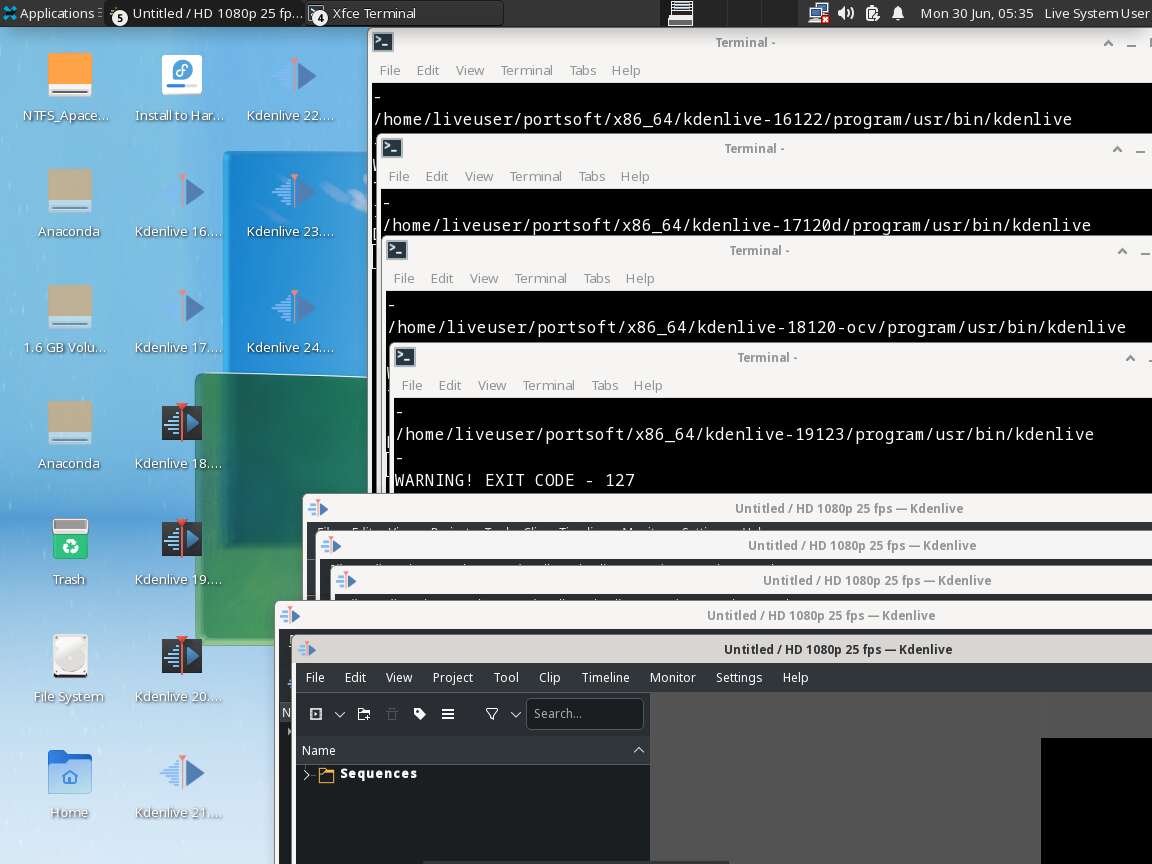Screen dimensions: 1152x864
Task: Toggle the sort order chevron on Name column
Action: click(638, 750)
